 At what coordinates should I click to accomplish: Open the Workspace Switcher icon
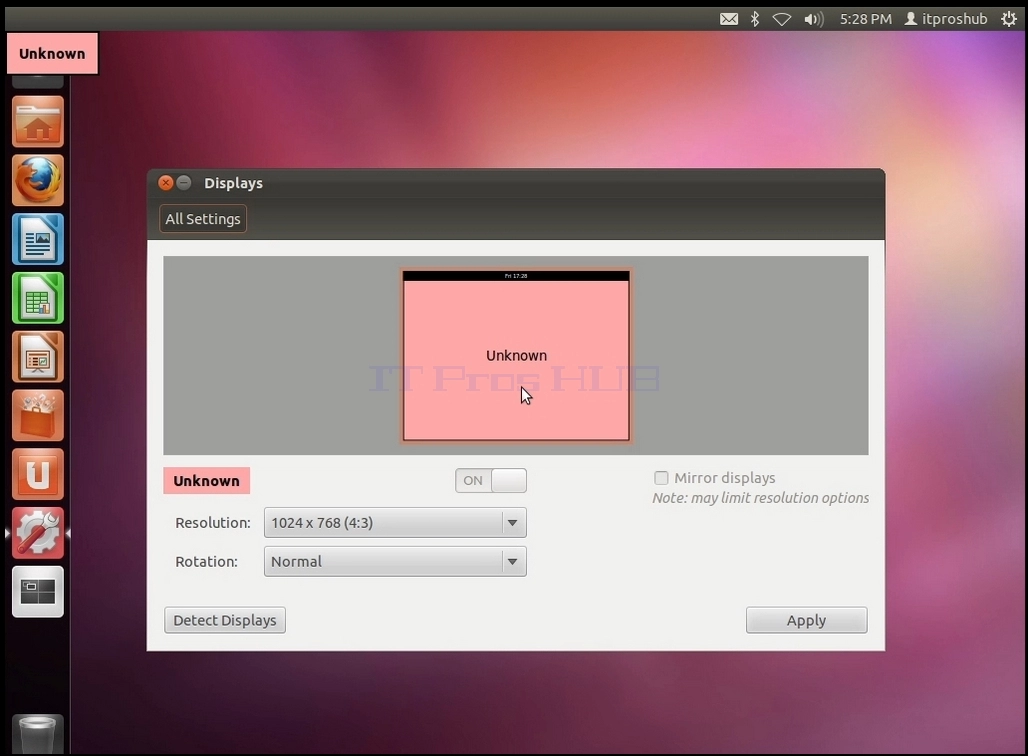[x=38, y=591]
